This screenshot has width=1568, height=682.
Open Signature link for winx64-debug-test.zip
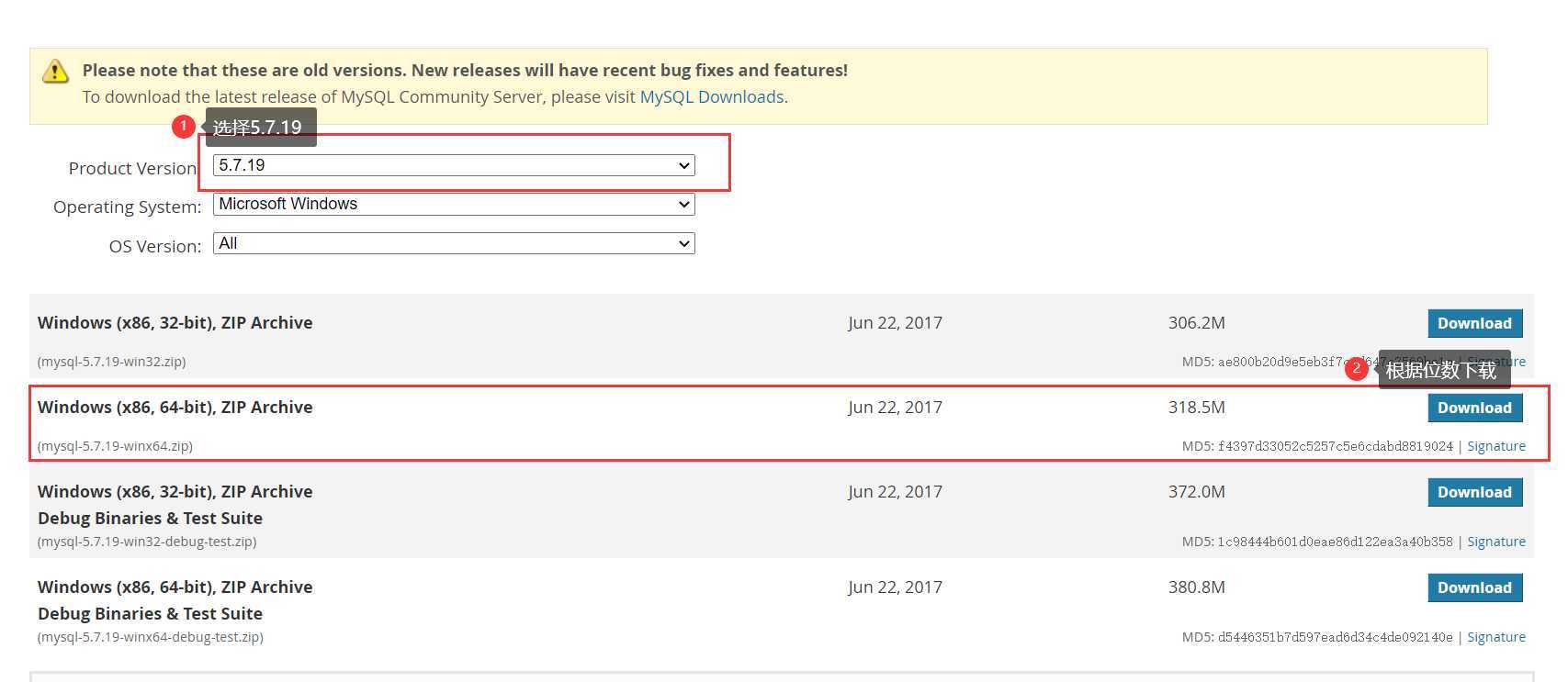[1496, 637]
